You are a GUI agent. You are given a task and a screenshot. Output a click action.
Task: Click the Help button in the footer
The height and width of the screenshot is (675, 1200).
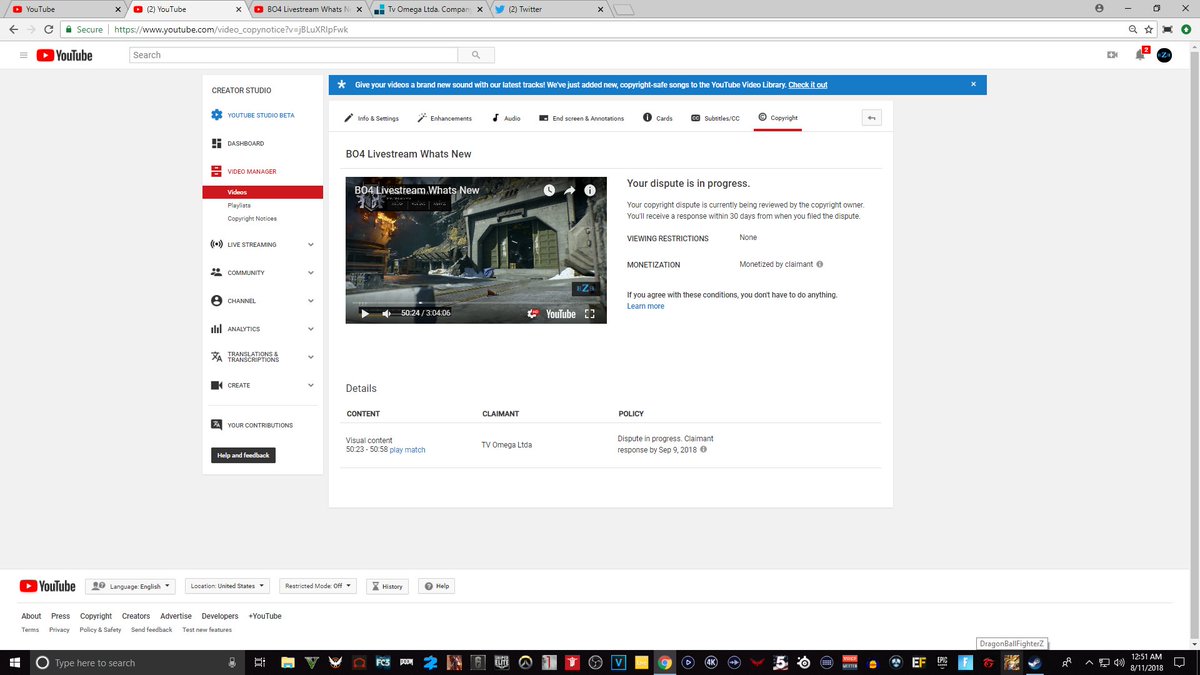pyautogui.click(x=436, y=586)
